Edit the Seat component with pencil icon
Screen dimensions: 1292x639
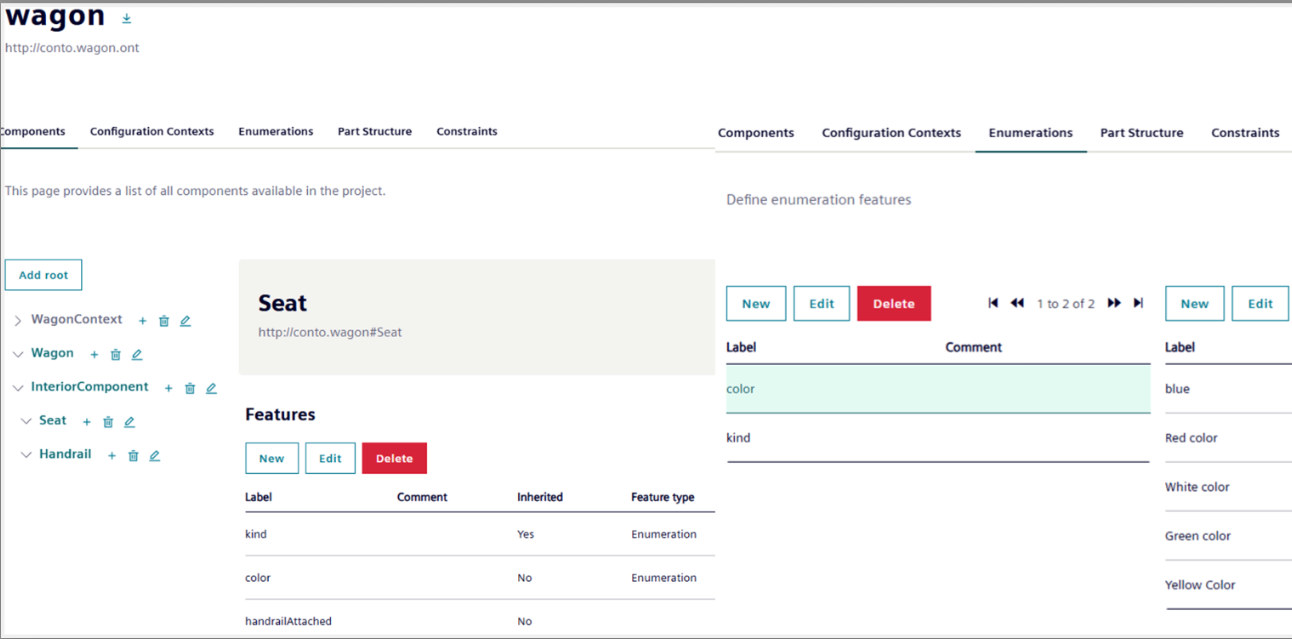[x=129, y=422]
